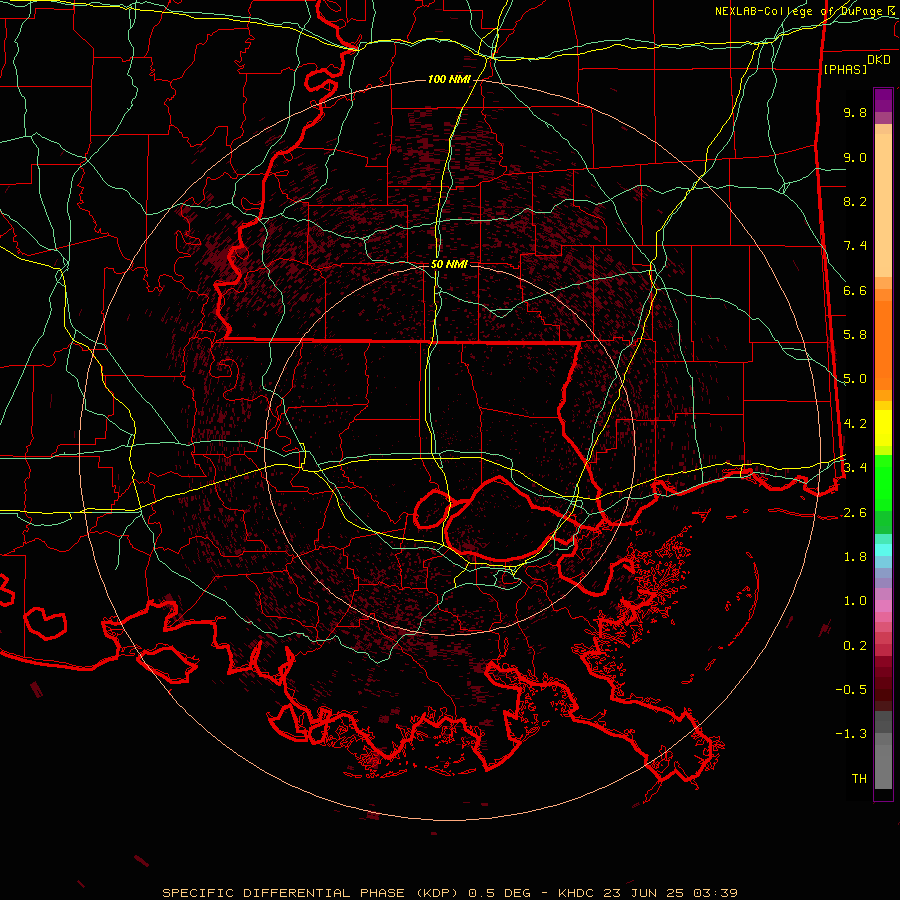The height and width of the screenshot is (900, 900).
Task: Click the bright green band of the color scale
Action: 883,482
